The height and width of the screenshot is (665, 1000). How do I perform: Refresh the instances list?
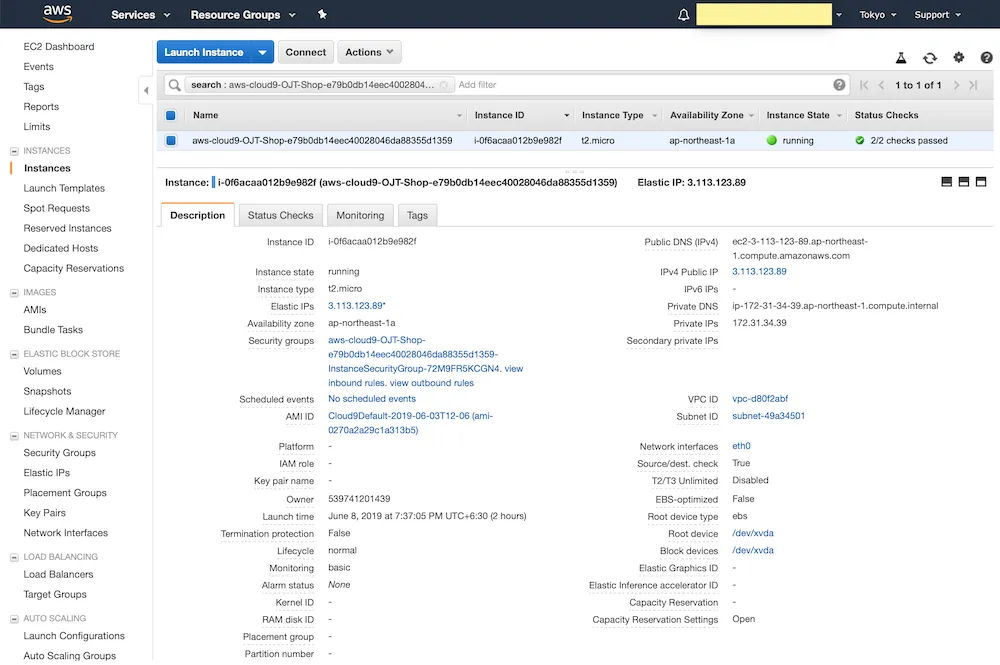click(x=929, y=58)
